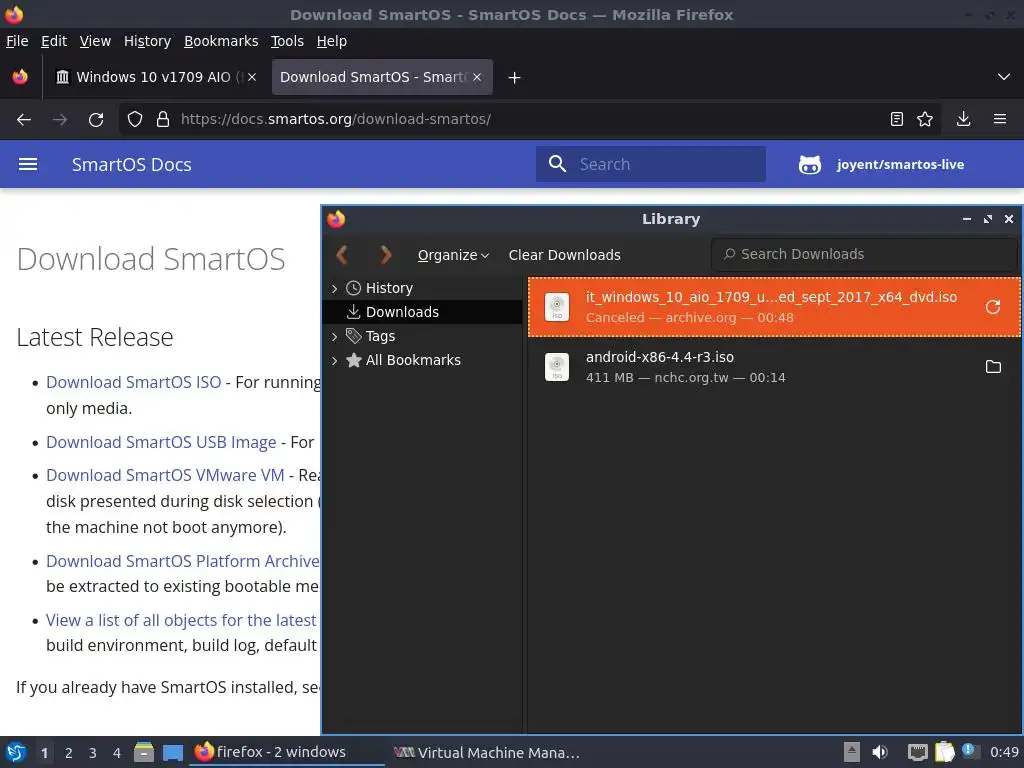
Task: Open the update notifier tray icon
Action: [x=970, y=751]
